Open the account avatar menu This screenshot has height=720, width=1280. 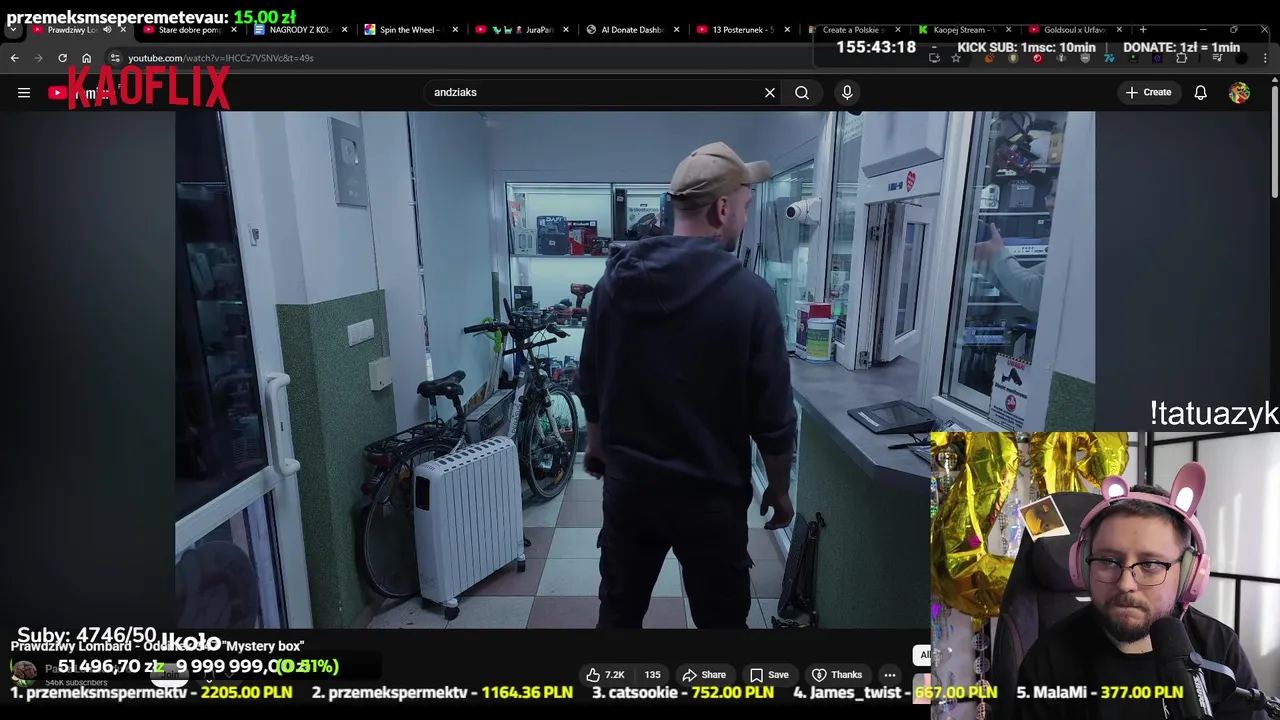[1239, 92]
